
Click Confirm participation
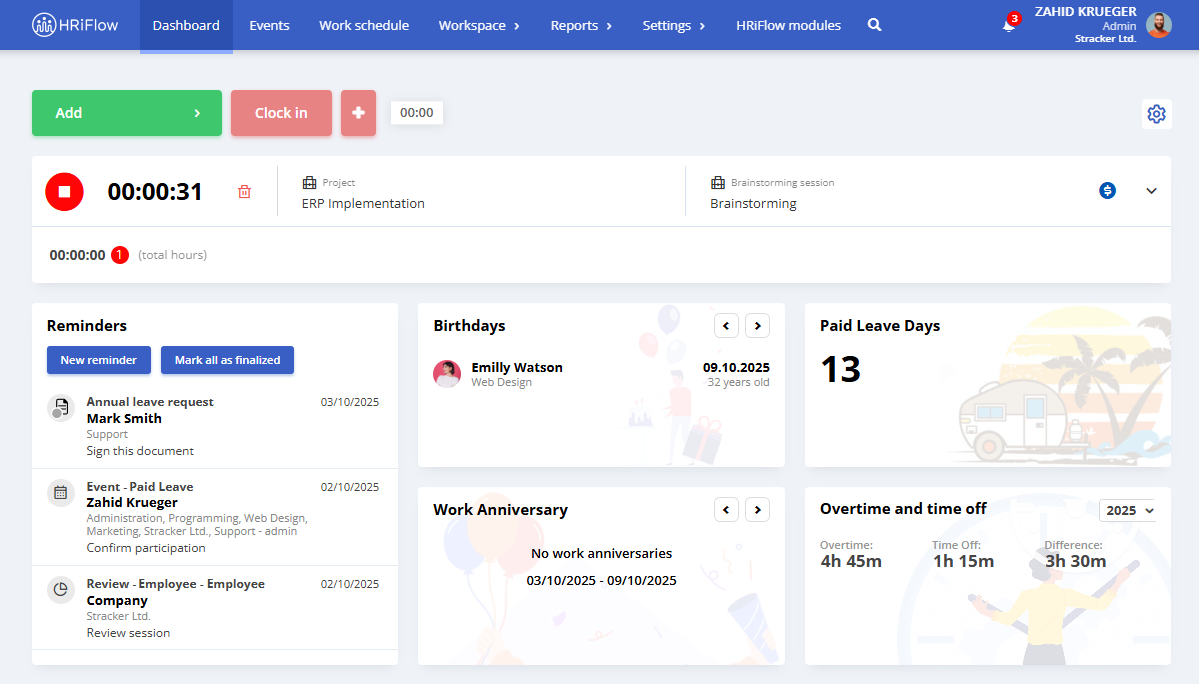[146, 548]
